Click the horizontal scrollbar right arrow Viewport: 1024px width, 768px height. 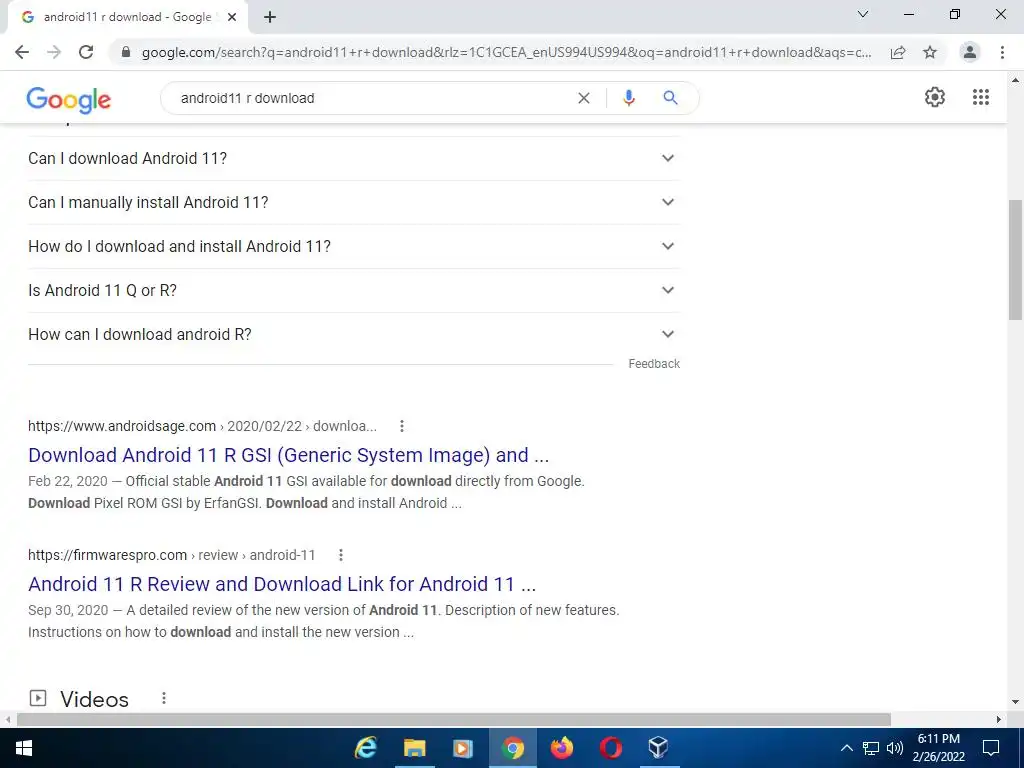pyautogui.click(x=999, y=720)
